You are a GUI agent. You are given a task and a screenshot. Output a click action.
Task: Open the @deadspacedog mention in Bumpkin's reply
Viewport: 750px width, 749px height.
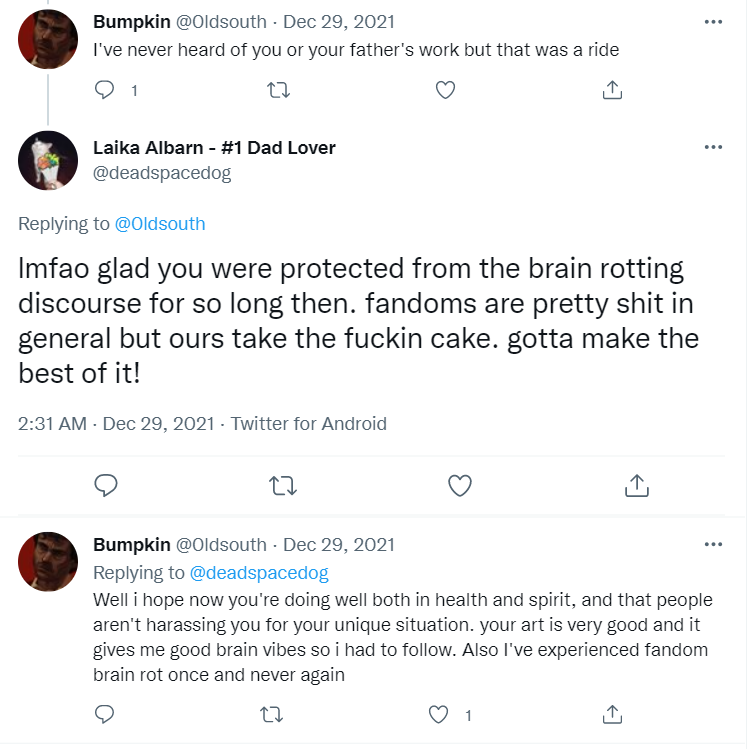click(x=258, y=573)
